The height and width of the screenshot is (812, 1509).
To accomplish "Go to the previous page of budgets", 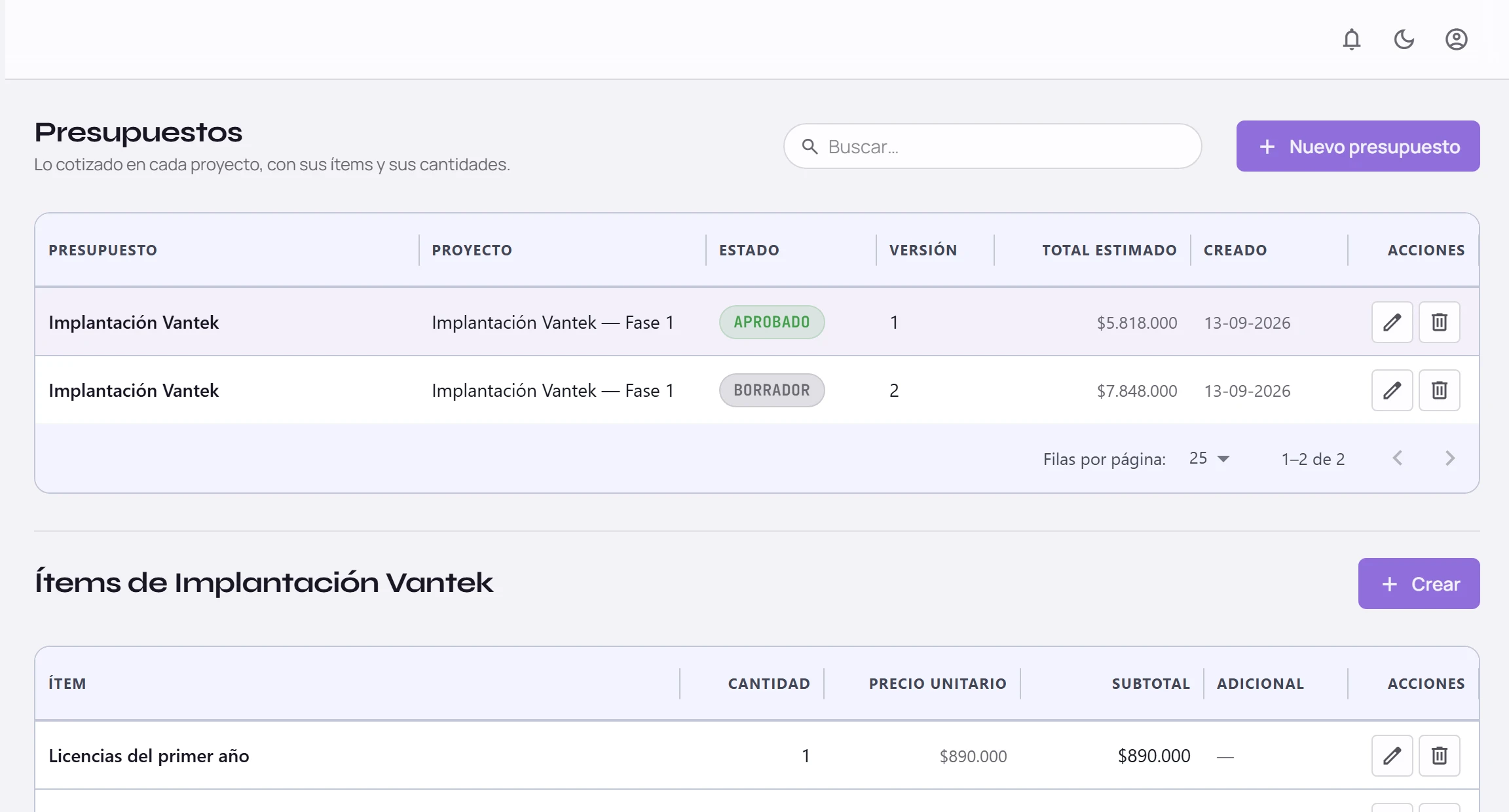I will [1398, 458].
